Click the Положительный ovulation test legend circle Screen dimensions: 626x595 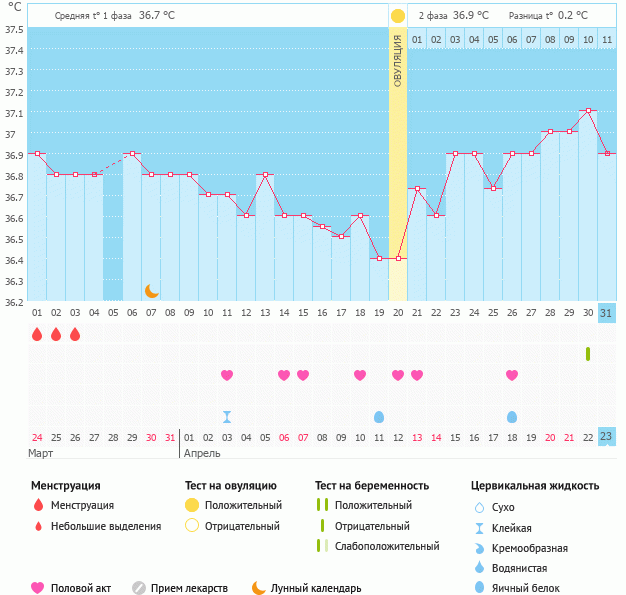(192, 506)
